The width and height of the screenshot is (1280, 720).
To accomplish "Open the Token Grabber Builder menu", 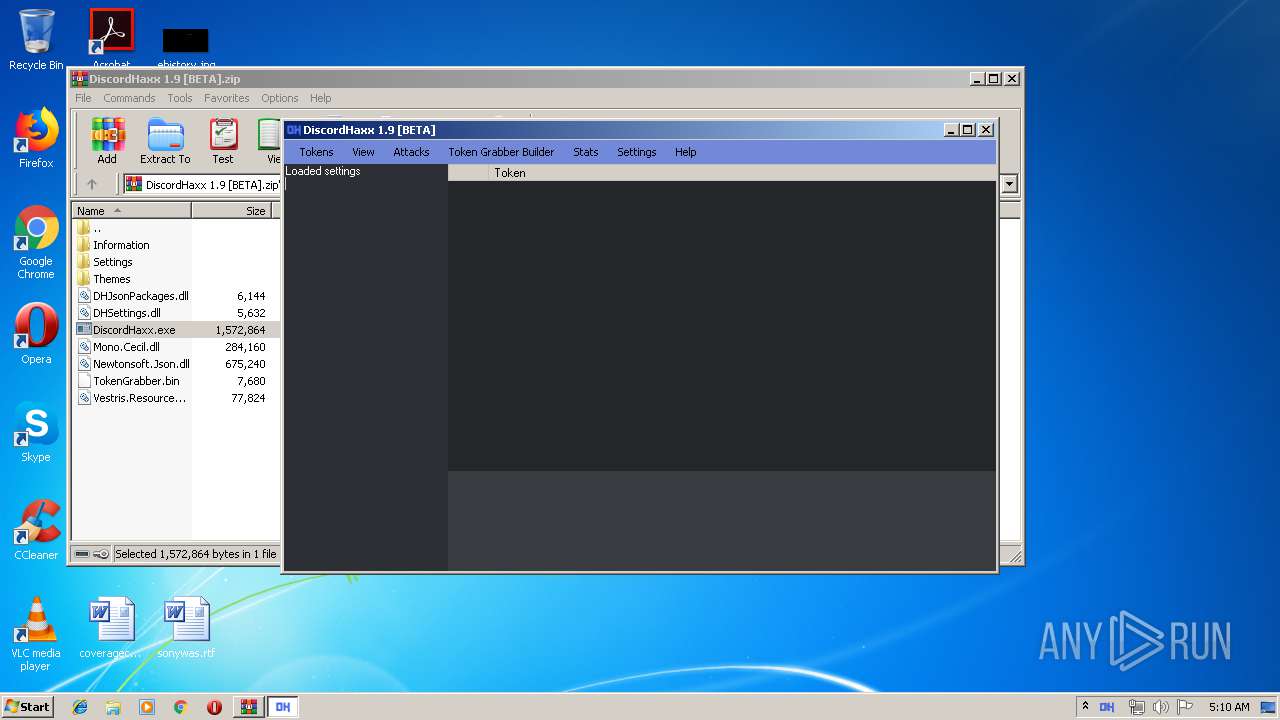I will pos(501,152).
